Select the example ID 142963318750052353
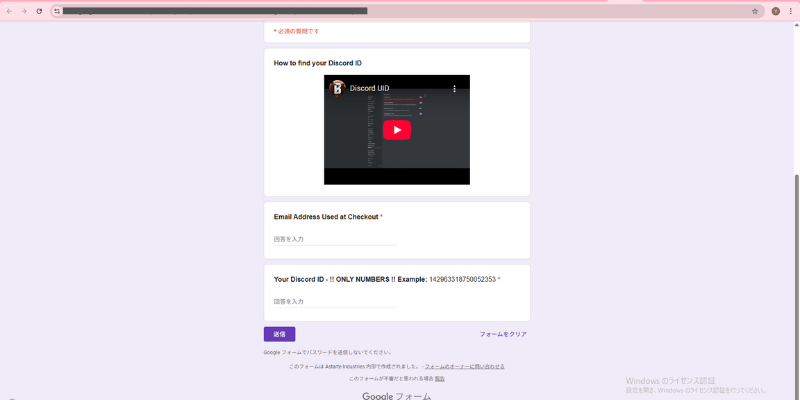This screenshot has width=800, height=400. click(462, 280)
